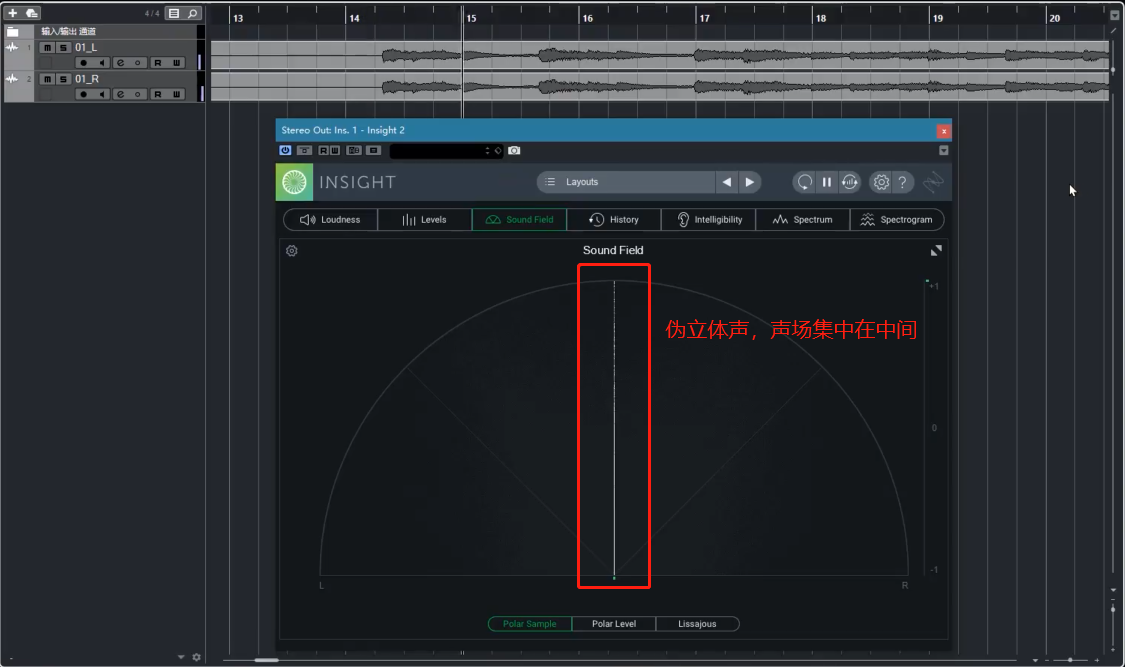1125x667 pixels.
Task: Select Polar Sample view
Action: [529, 624]
